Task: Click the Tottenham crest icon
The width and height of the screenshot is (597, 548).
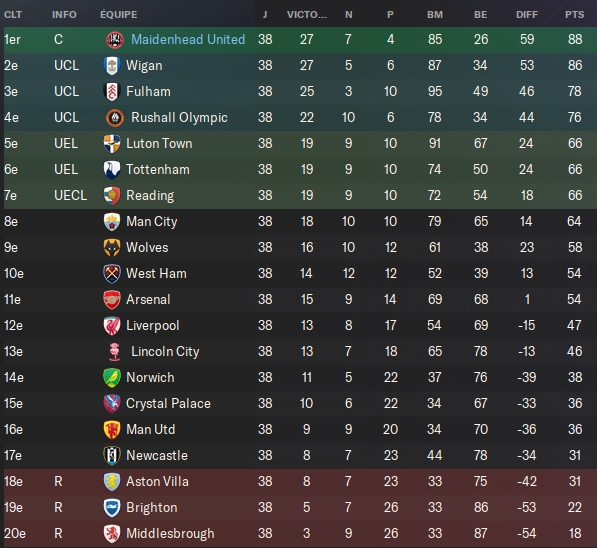Action: pyautogui.click(x=112, y=169)
